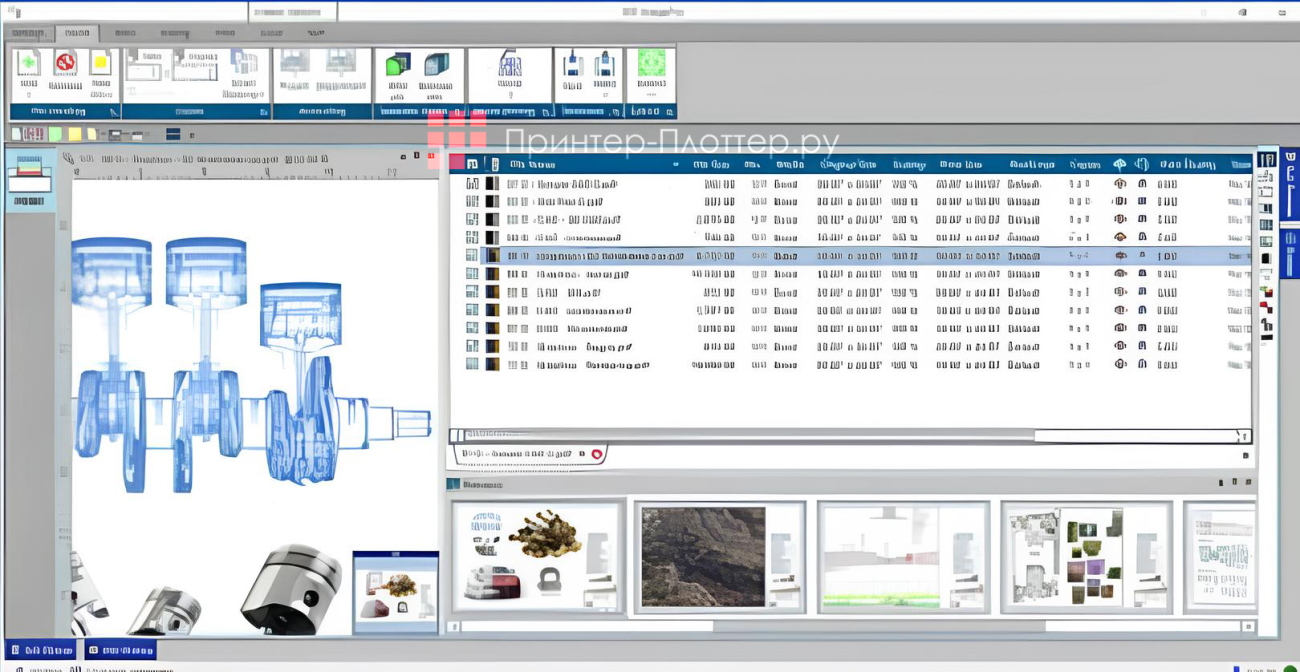
Task: Switch to the third ribbon tab
Action: (125, 33)
